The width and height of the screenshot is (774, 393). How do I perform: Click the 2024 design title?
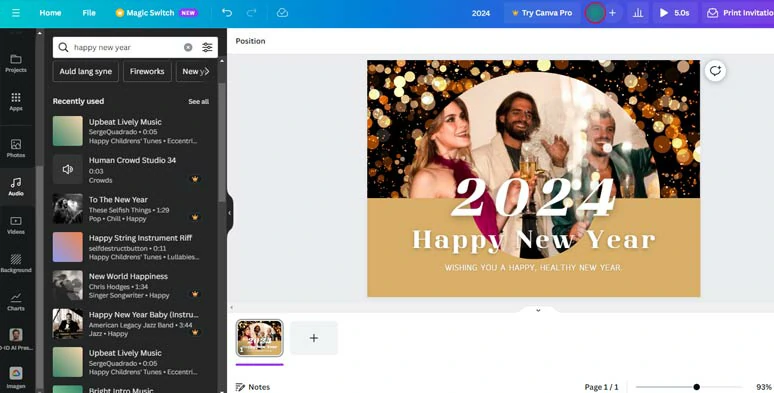click(x=481, y=13)
